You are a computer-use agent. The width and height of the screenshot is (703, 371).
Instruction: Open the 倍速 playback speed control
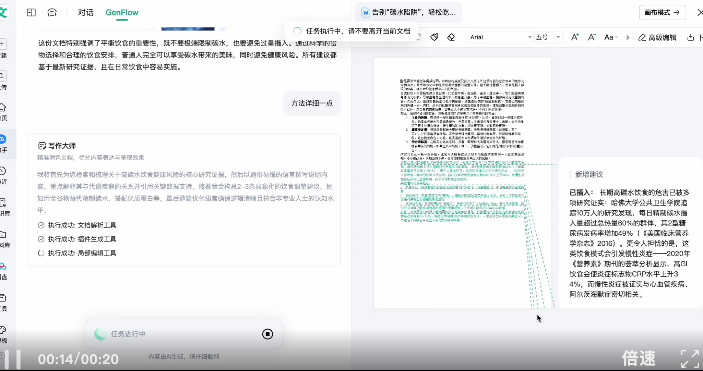click(639, 358)
